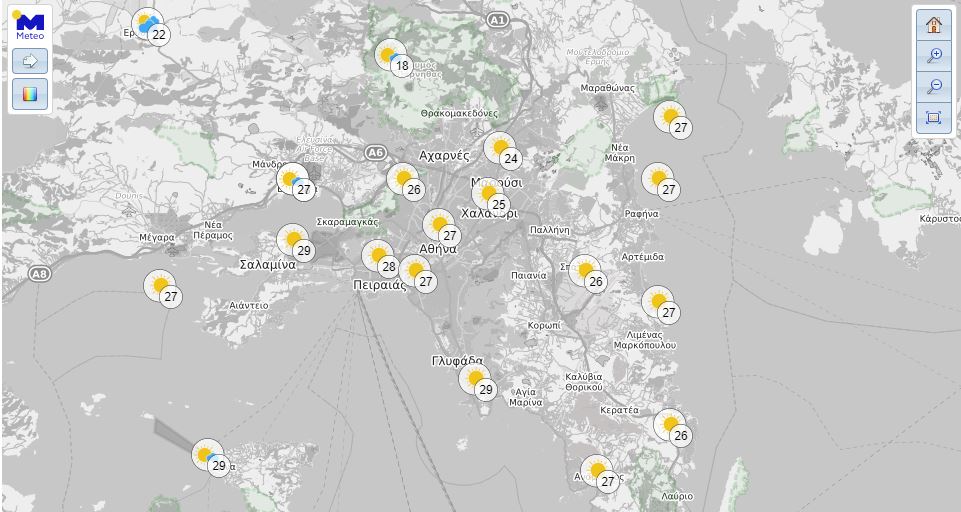This screenshot has height=512, width=961.
Task: Click the full extent frame icon
Action: (x=933, y=118)
